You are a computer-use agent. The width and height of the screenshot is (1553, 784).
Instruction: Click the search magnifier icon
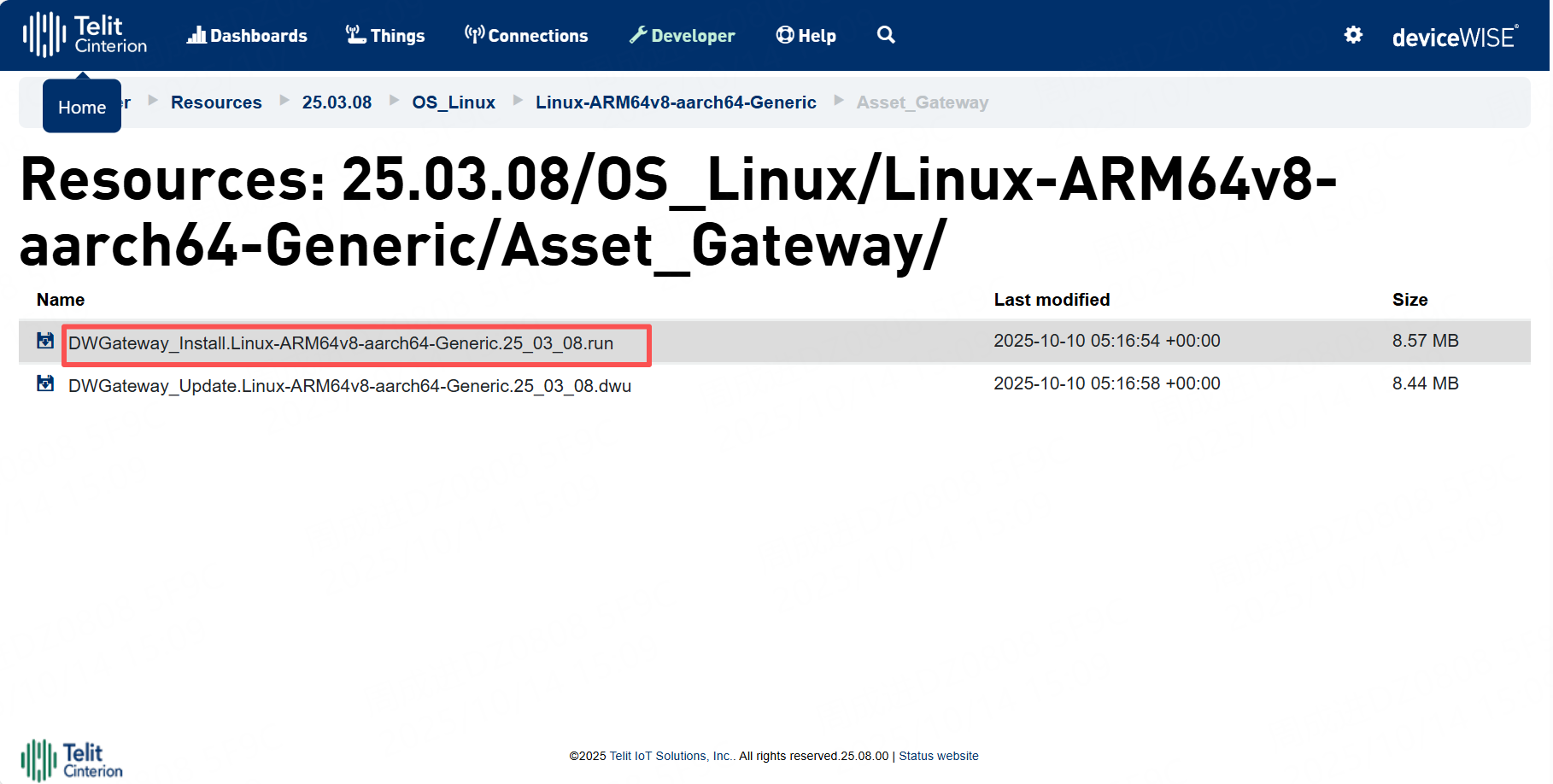886,35
